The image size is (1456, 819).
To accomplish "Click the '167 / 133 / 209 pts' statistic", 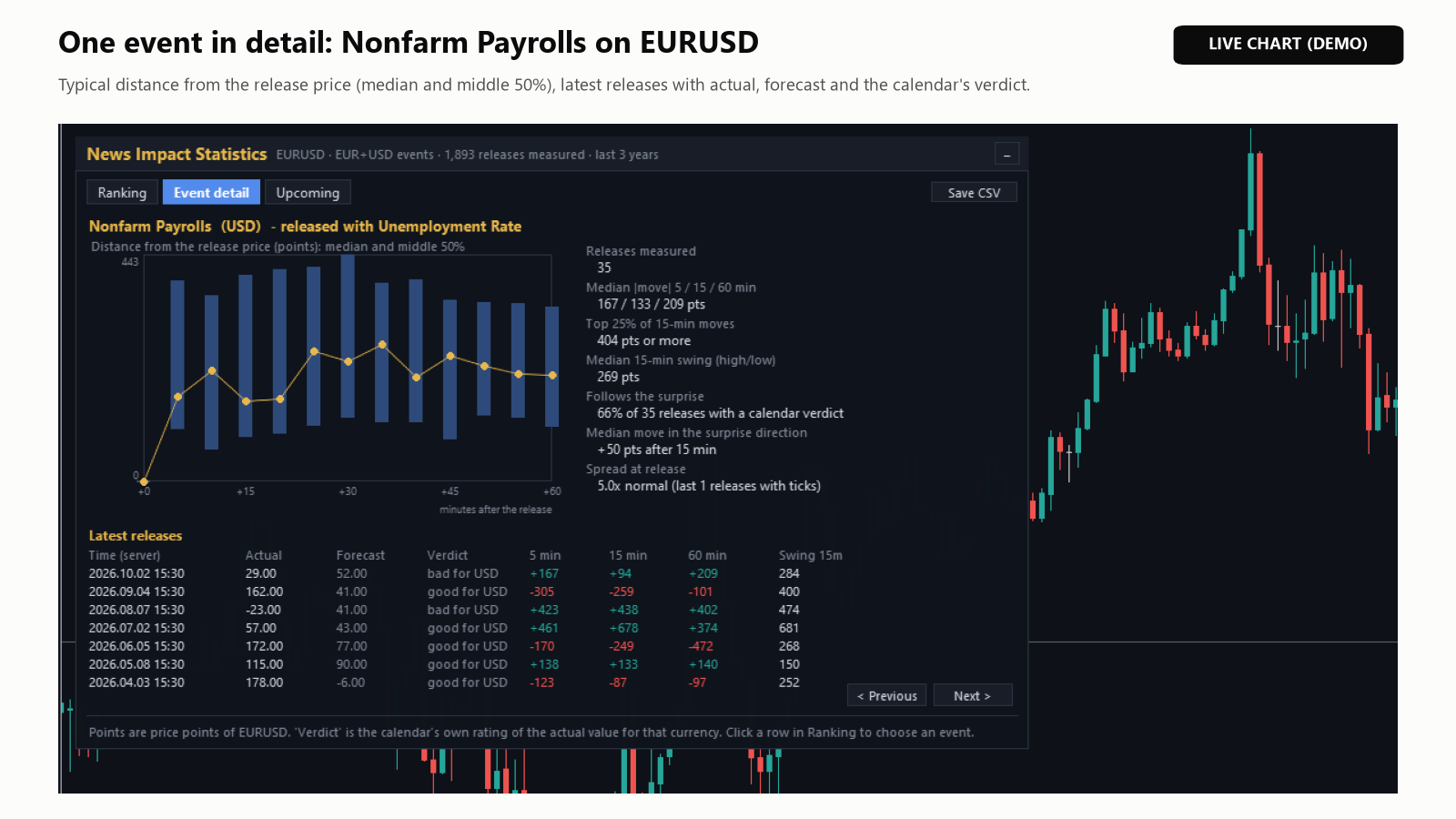I will tap(651, 305).
